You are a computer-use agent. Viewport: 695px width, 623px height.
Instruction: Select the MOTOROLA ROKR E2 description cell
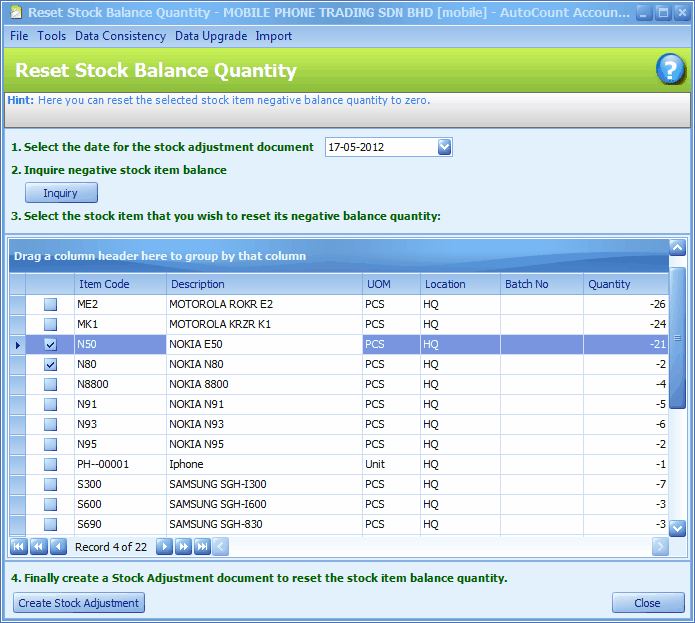264,304
